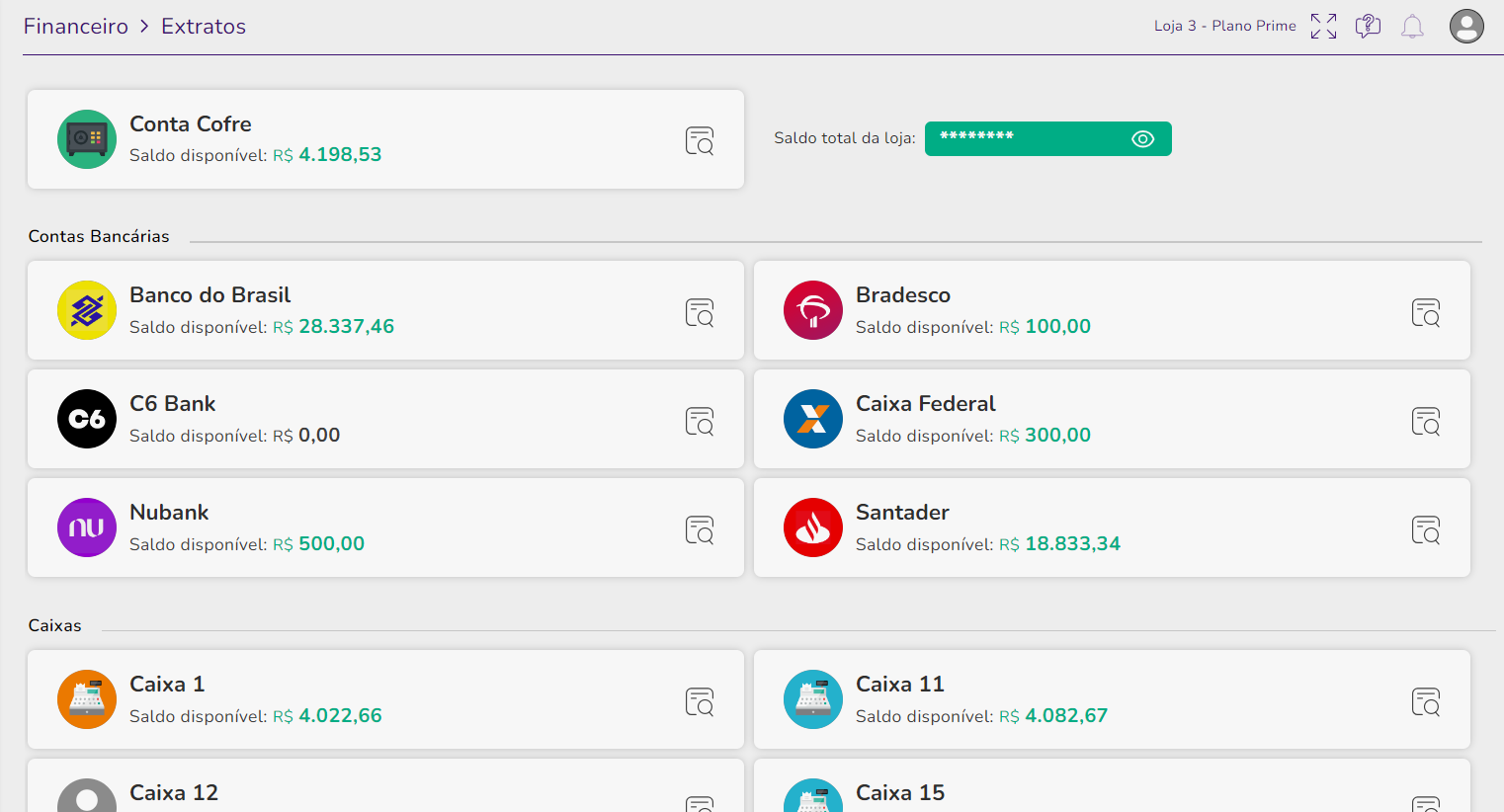Open Banco do Brasil statement icon

[700, 313]
